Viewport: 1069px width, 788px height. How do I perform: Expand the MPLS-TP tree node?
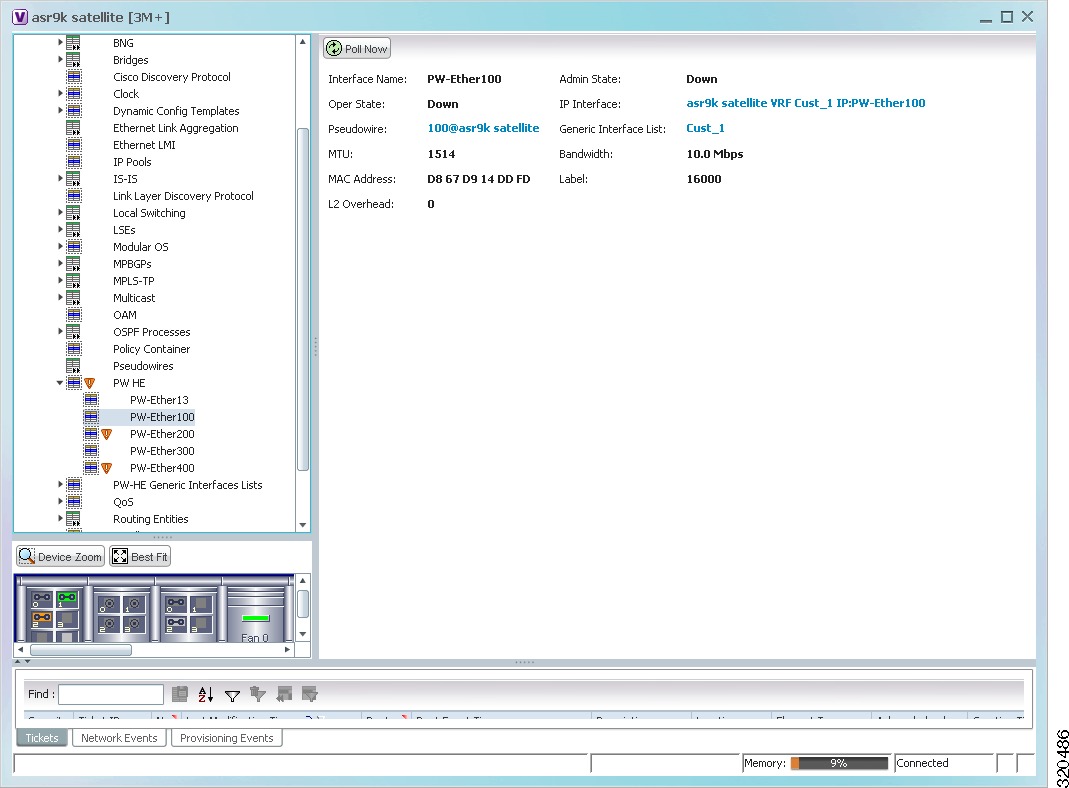point(60,280)
